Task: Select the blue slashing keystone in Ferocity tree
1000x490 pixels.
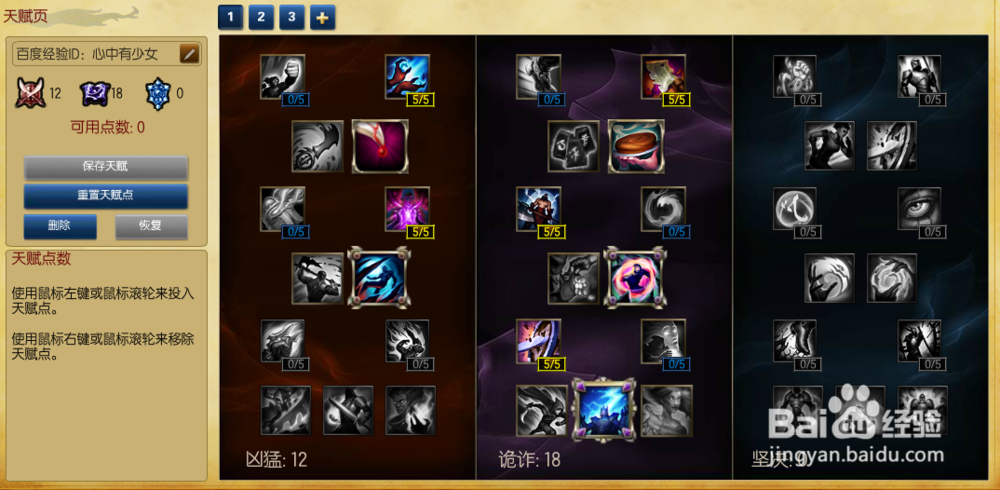Action: [379, 278]
